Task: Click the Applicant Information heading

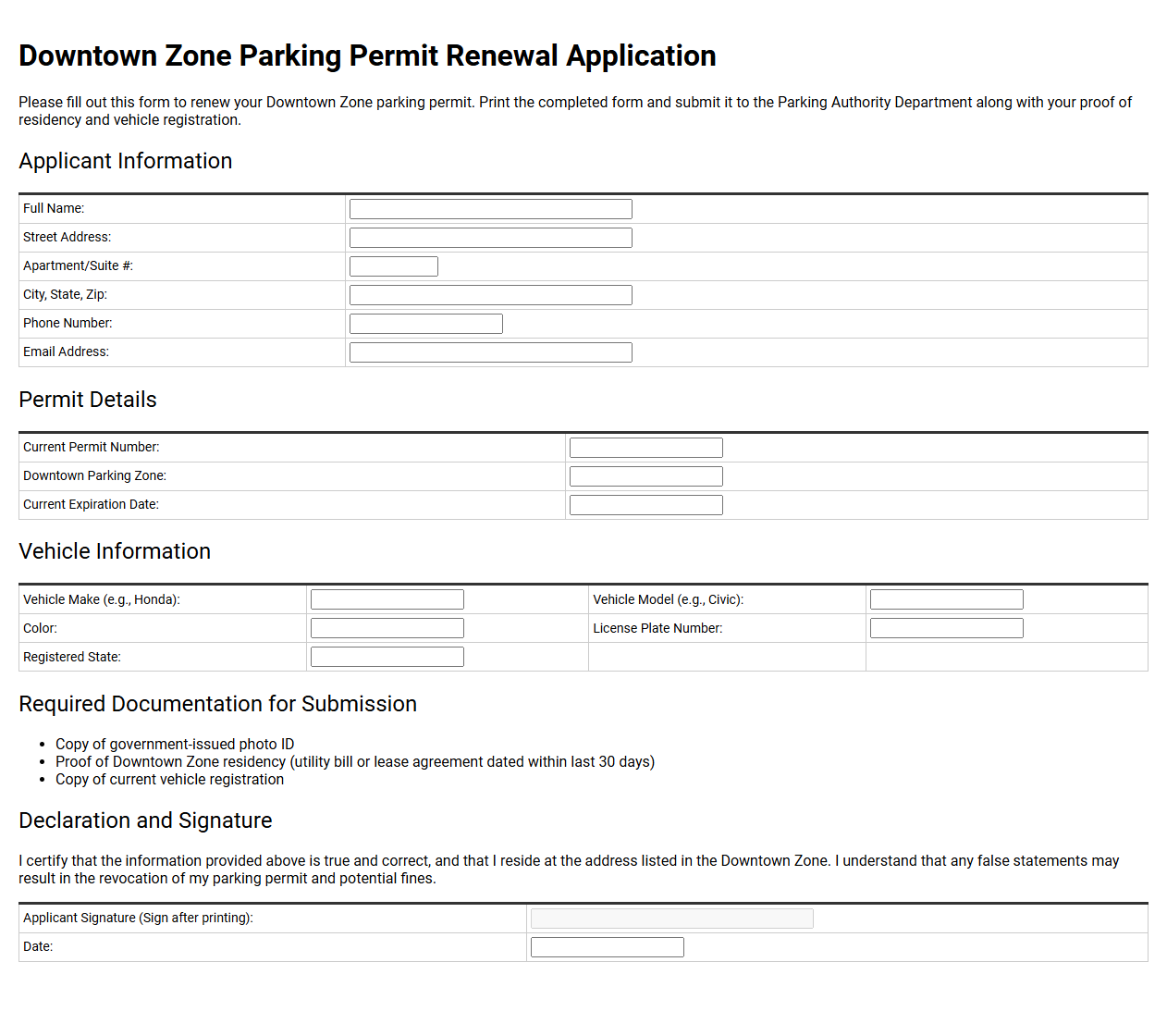Action: [x=126, y=162]
